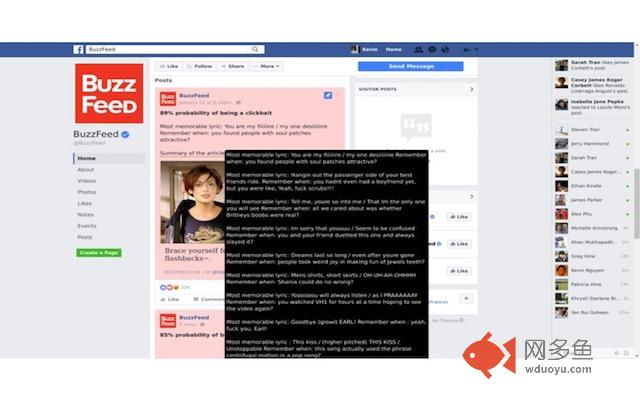Select Videos in the left sidebar
Image resolution: width=640 pixels, height=400 pixels.
click(87, 181)
